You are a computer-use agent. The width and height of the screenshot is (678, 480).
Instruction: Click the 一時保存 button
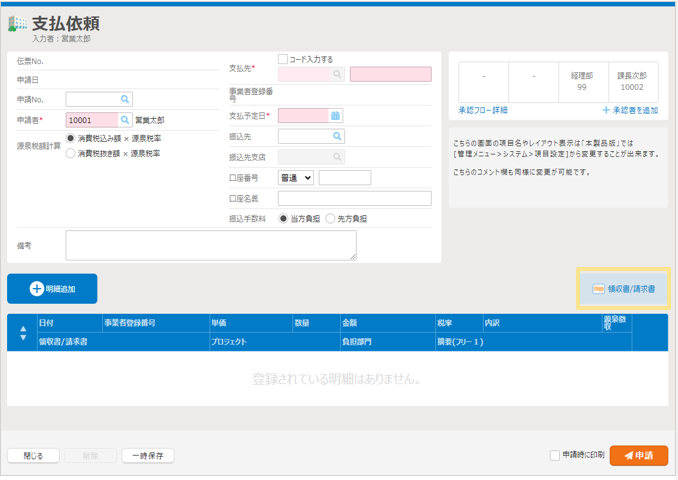click(148, 456)
